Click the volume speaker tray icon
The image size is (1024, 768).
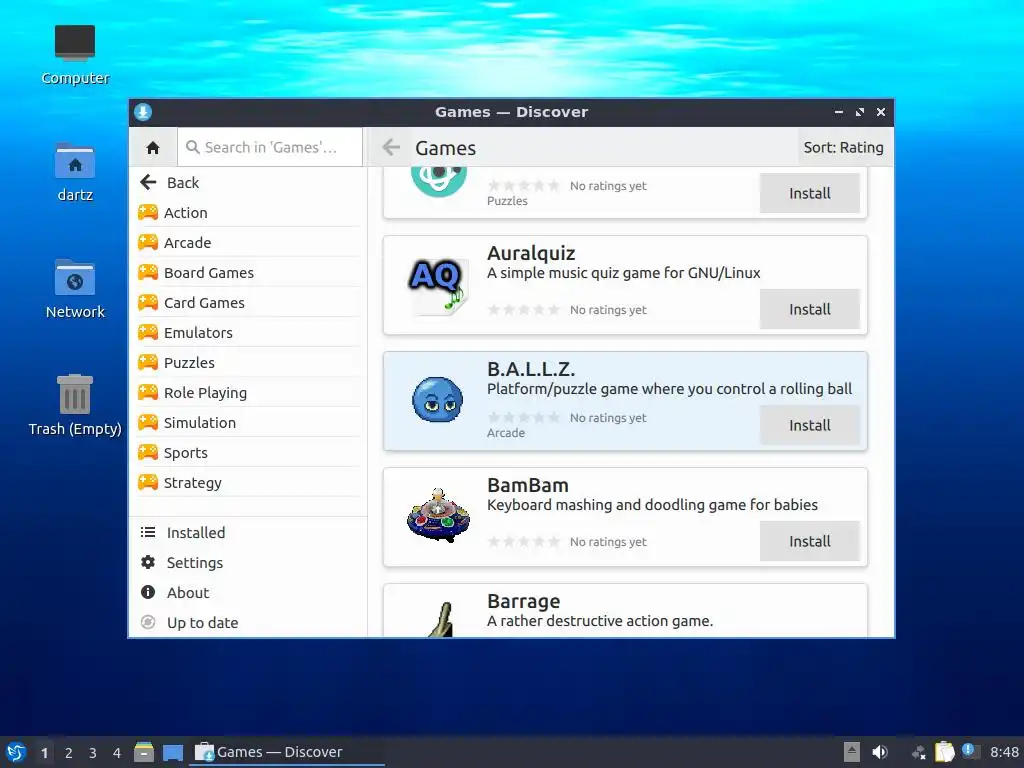point(880,752)
